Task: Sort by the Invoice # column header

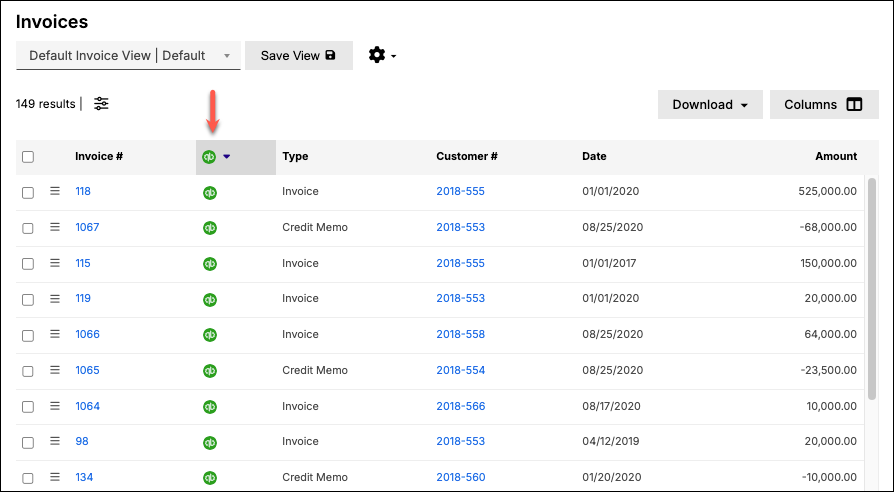Action: (x=99, y=156)
